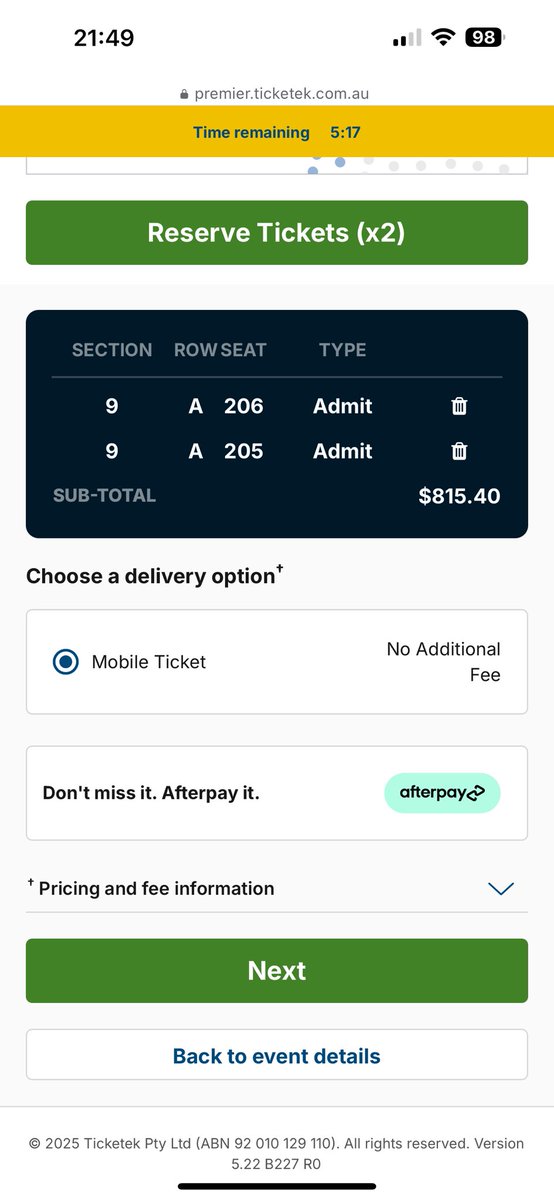Tap the battery indicator showing 98
554x1200 pixels.
pyautogui.click(x=485, y=38)
